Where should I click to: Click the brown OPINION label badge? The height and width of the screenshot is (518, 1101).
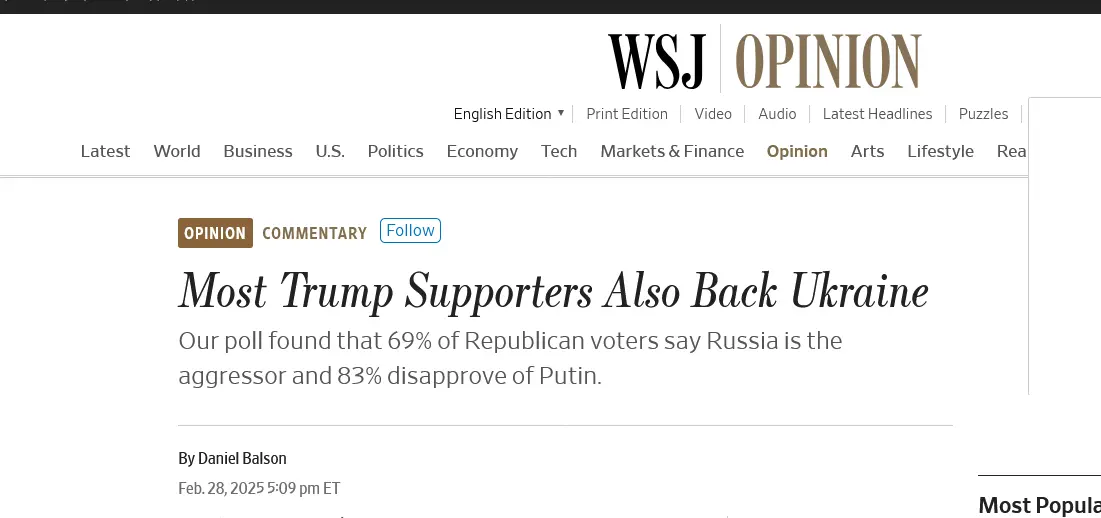point(215,233)
